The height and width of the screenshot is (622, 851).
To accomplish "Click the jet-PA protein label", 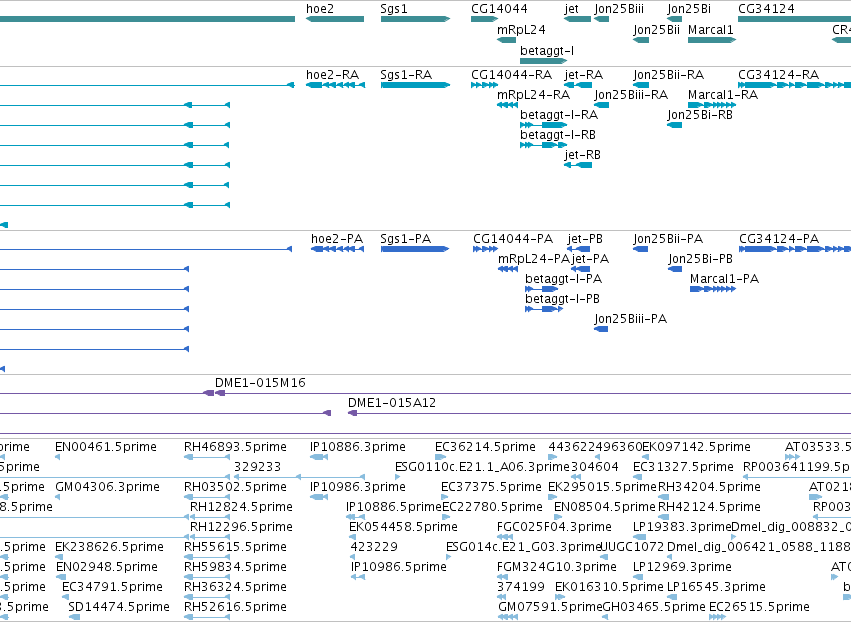I will coord(590,259).
